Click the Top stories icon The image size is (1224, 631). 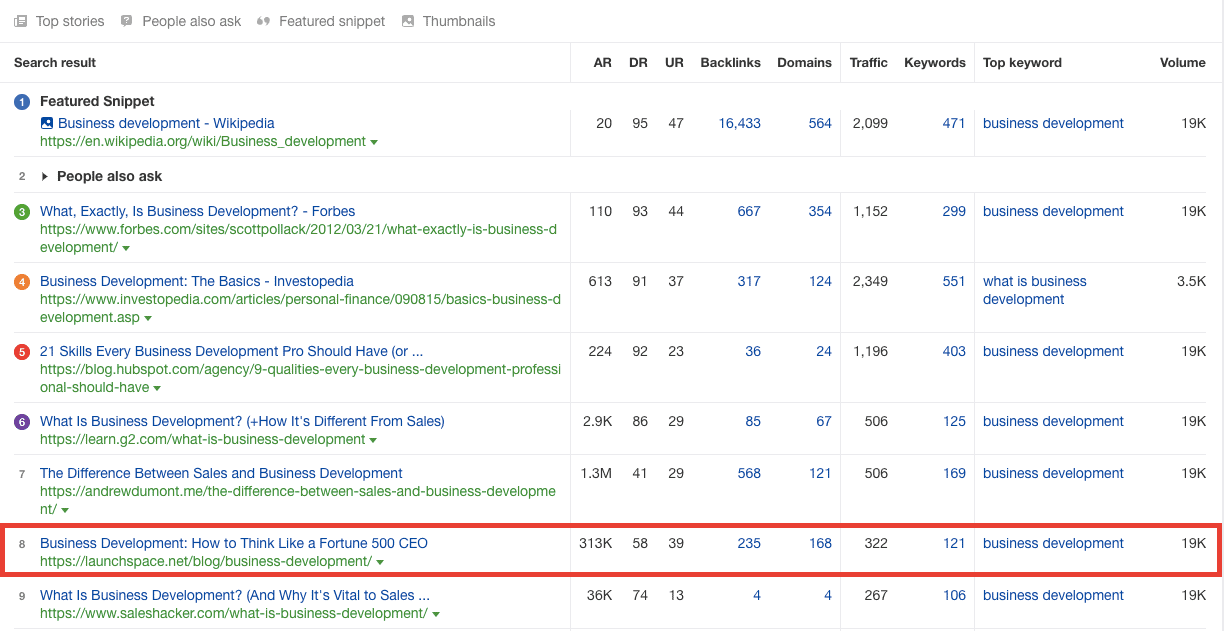click(x=20, y=21)
